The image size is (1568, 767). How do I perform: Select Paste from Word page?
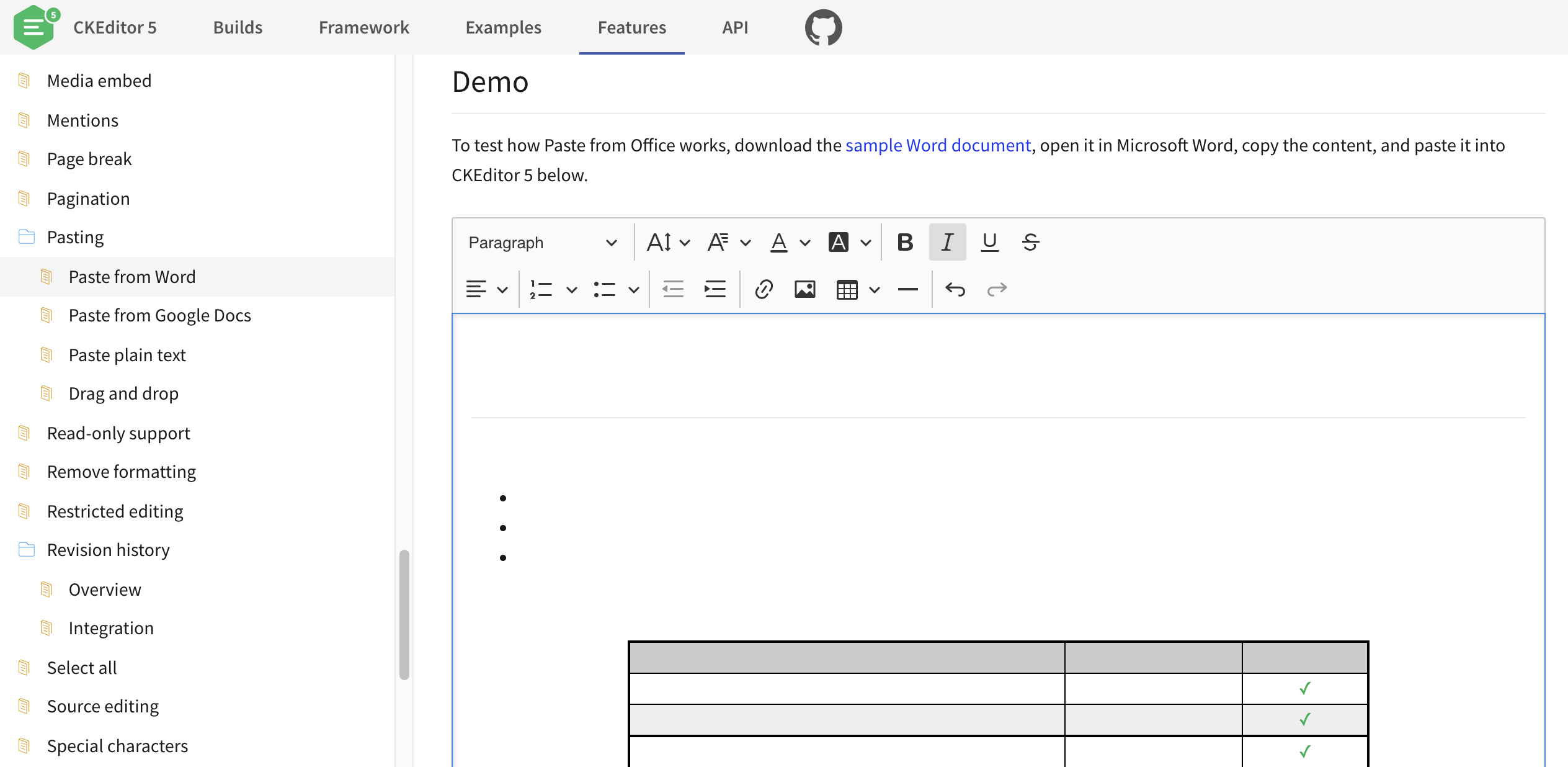coord(131,277)
